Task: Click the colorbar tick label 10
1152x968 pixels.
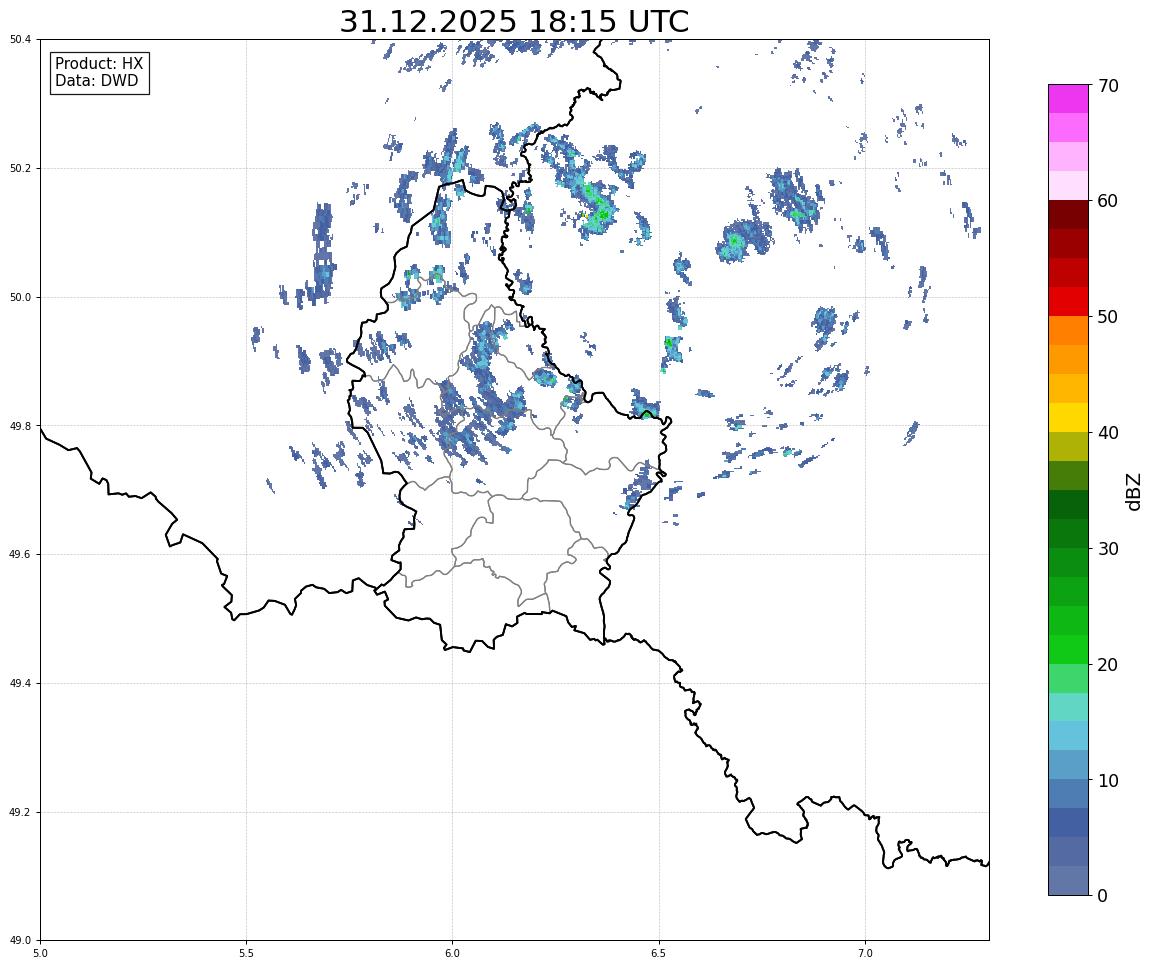Action: (1108, 780)
